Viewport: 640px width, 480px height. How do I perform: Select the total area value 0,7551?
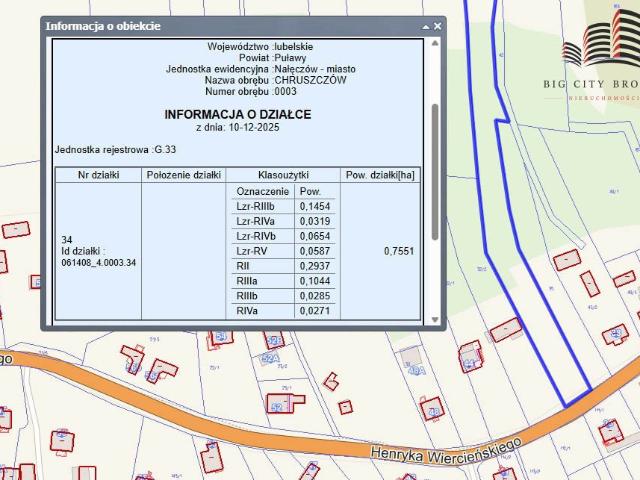coord(398,251)
